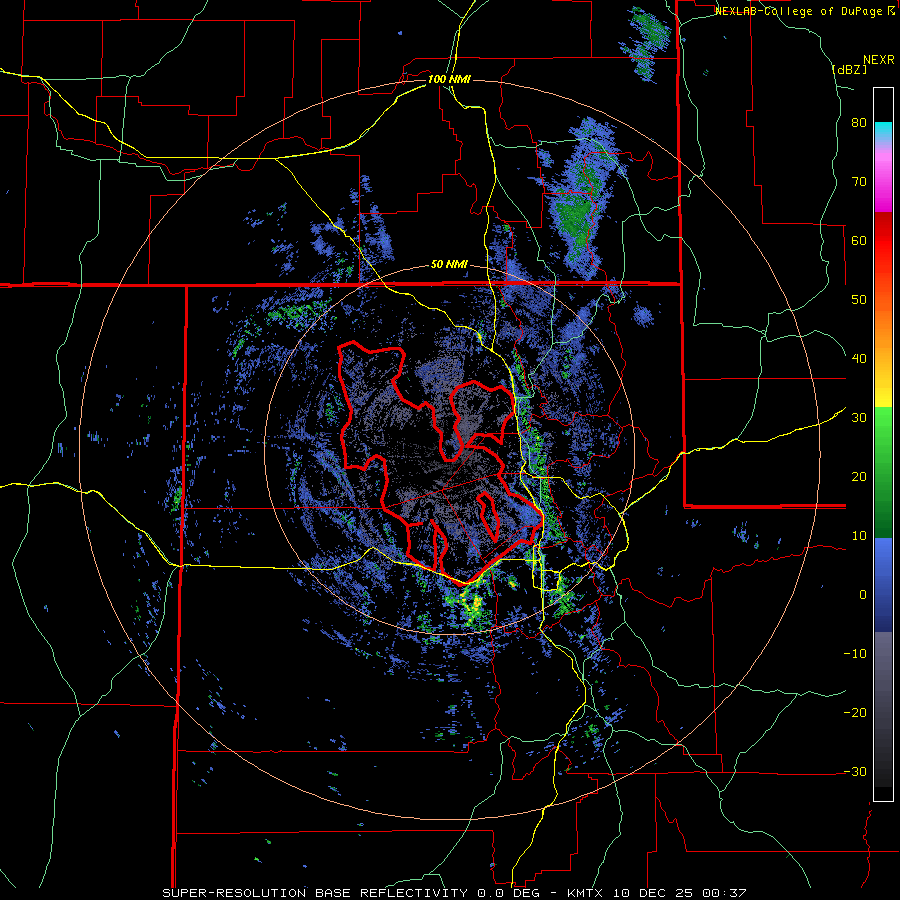Click the '100 NMI' range ring label
This screenshot has width=900, height=900.
[x=449, y=79]
